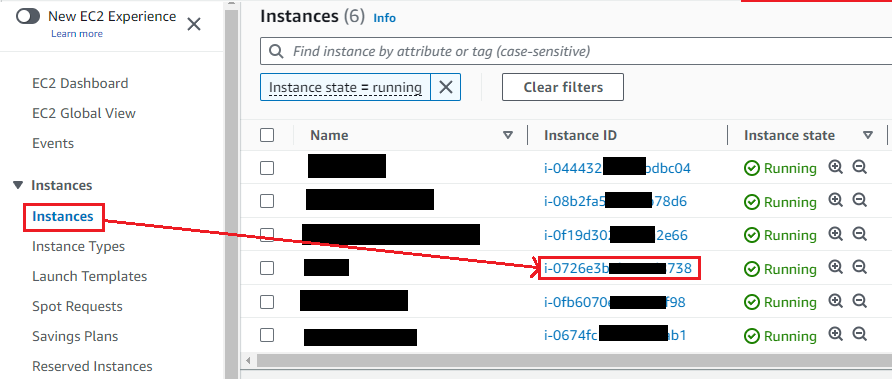Screen dimensions: 892x379
Task: Open Spot Requests page
Action: click(77, 307)
